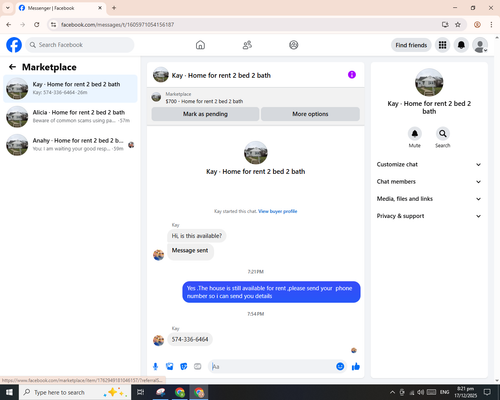Open the Groups icon in top navigation
Image resolution: width=500 pixels, height=400 pixels.
(x=294, y=45)
